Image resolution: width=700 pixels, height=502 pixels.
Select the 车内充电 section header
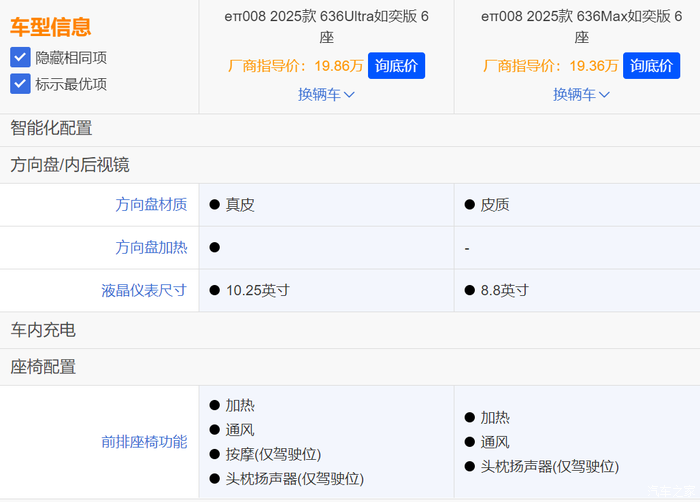point(43,330)
